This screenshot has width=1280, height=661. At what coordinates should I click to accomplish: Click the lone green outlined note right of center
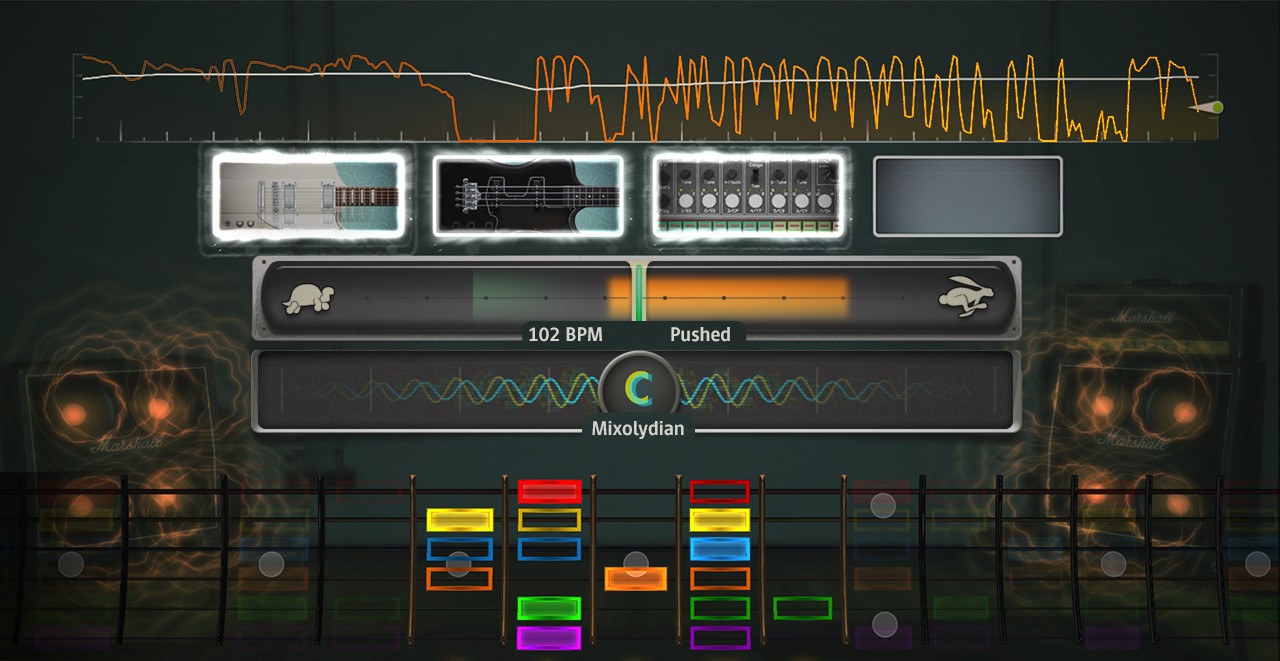coord(802,608)
